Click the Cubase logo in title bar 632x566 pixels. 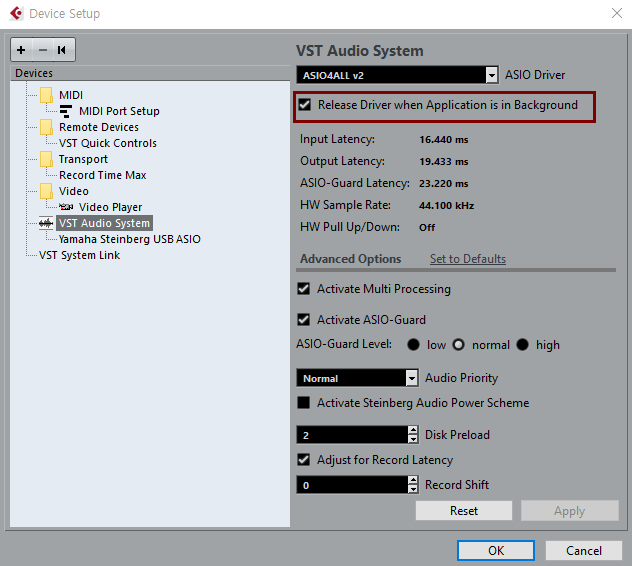pyautogui.click(x=16, y=13)
